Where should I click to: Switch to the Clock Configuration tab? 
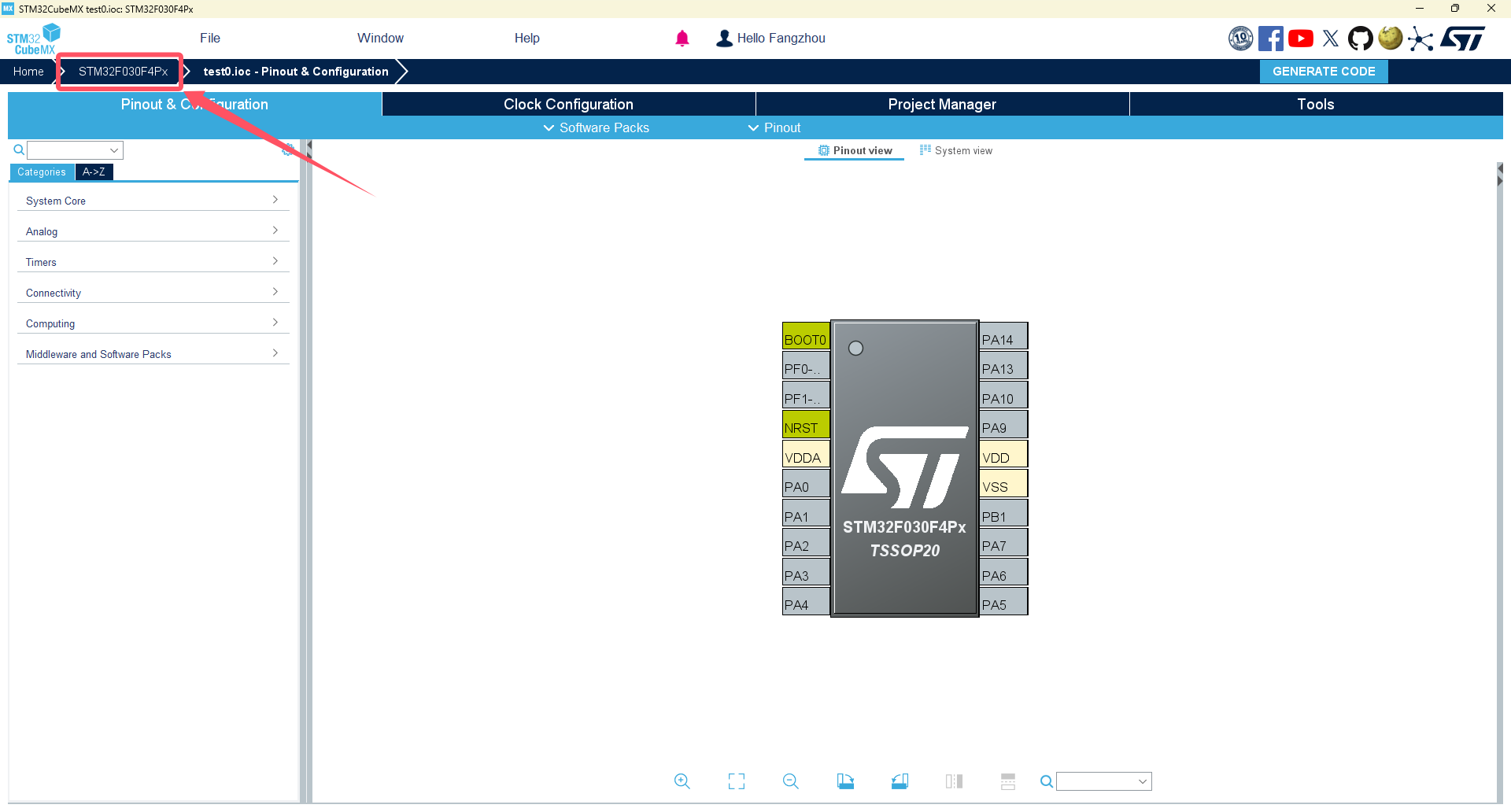click(568, 104)
